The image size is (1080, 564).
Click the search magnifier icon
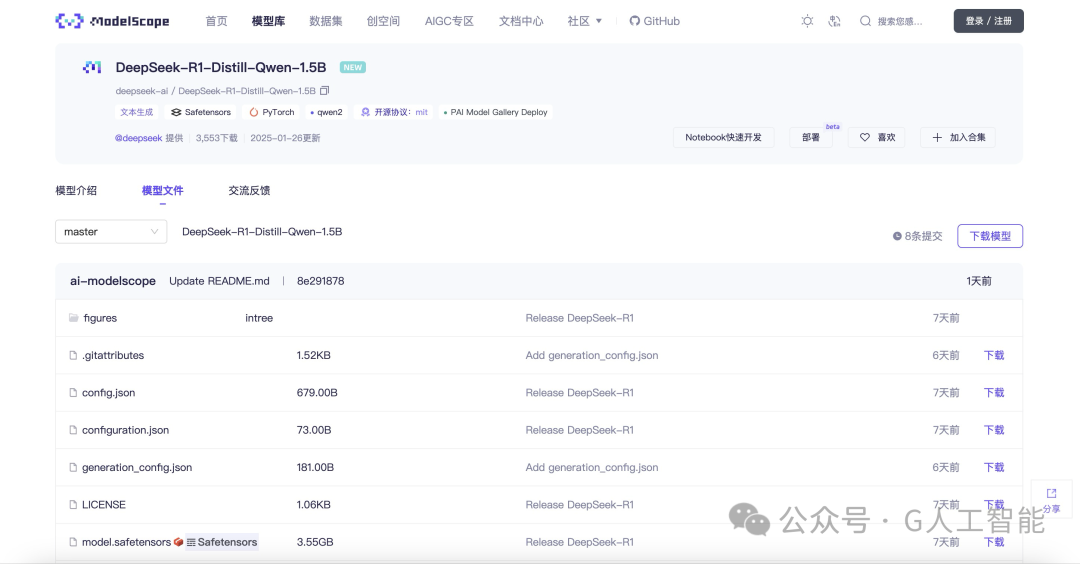pos(865,21)
